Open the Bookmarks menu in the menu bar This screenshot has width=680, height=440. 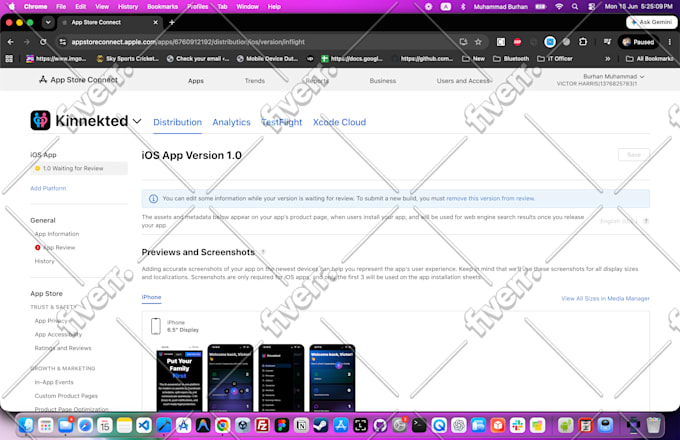162,7
